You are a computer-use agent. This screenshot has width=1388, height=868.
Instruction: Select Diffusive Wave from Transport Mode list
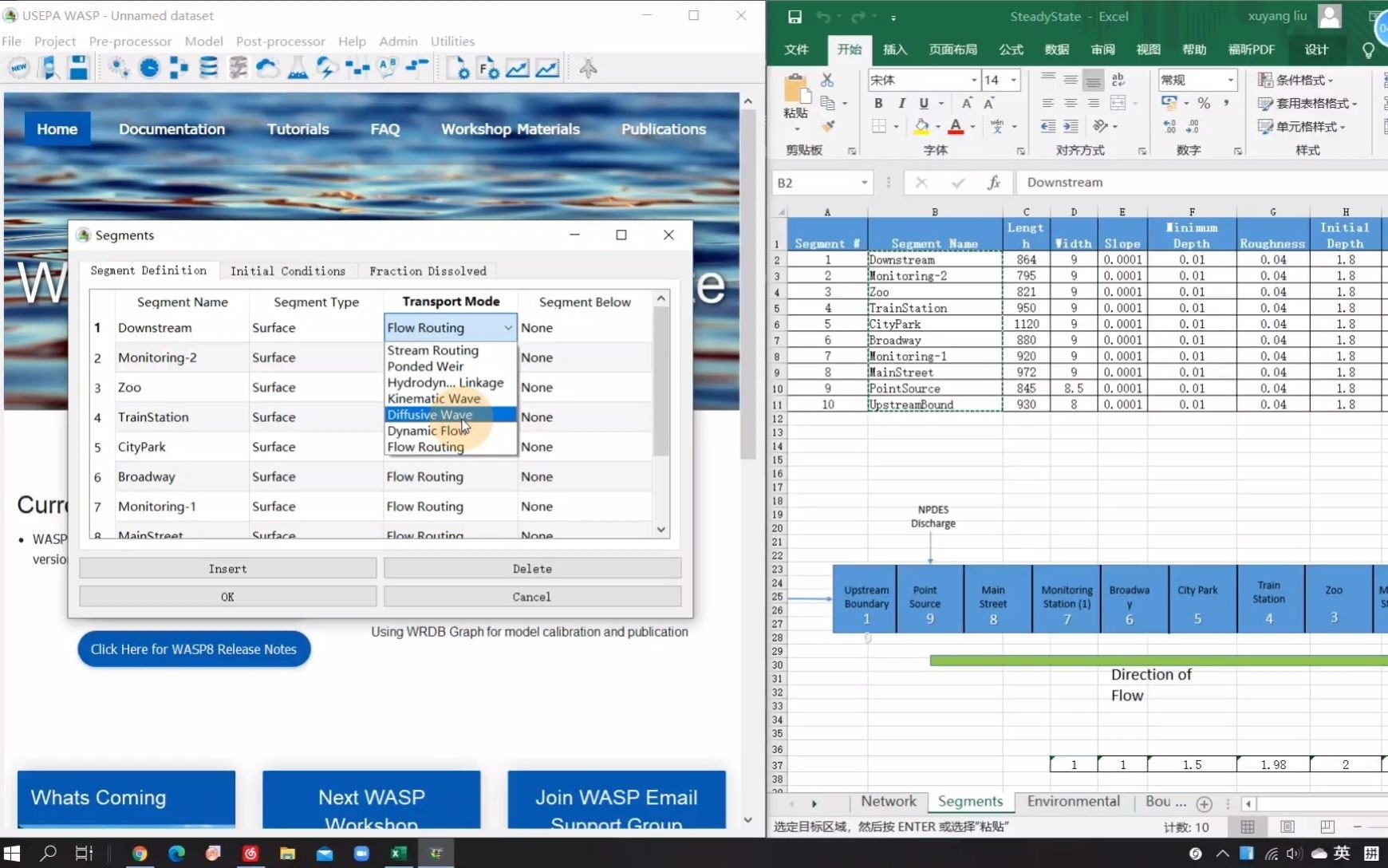(x=450, y=415)
